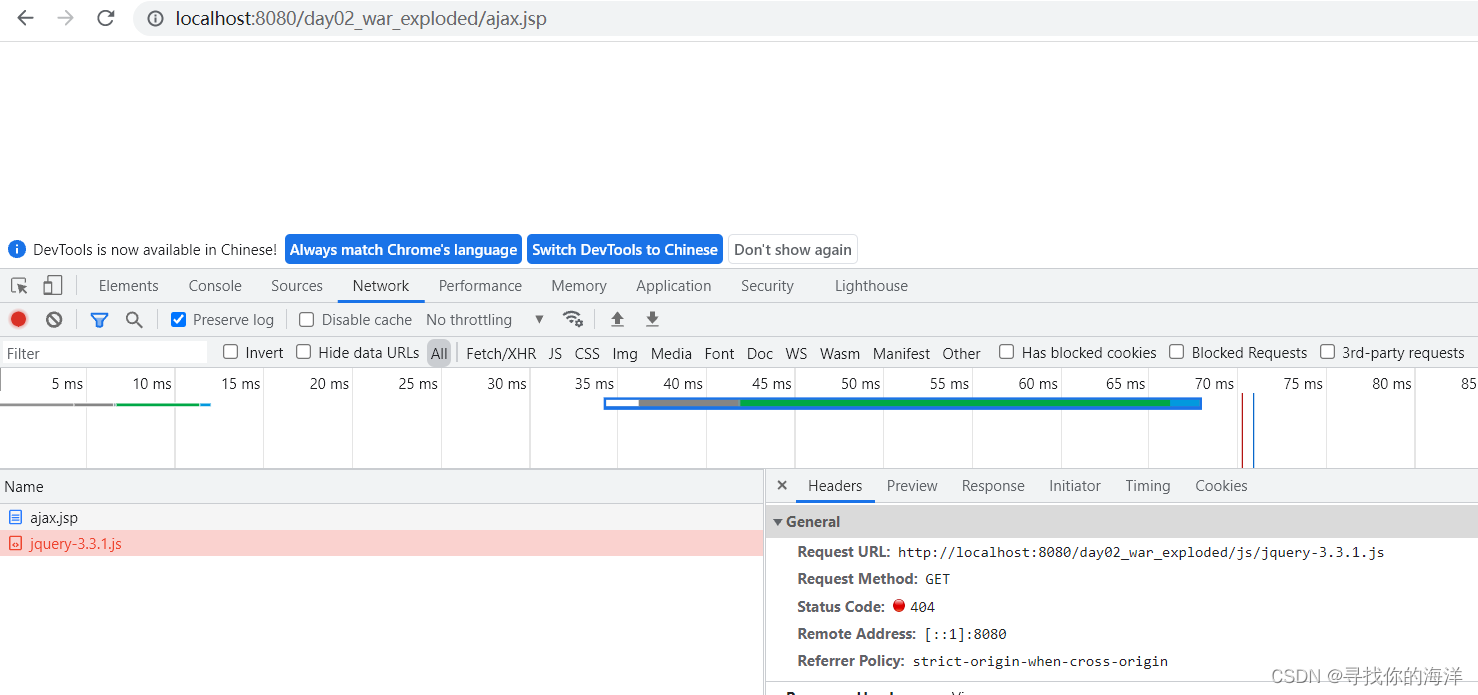Open the Security tab
1478x695 pixels.
coord(767,286)
